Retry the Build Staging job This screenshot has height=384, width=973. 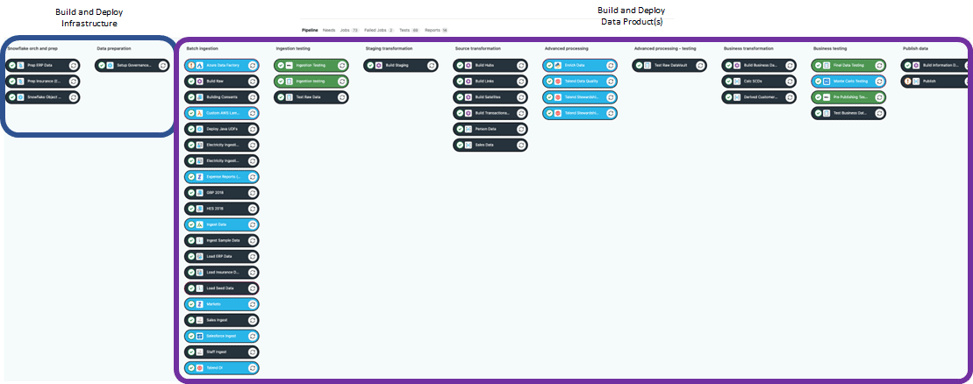tap(431, 65)
